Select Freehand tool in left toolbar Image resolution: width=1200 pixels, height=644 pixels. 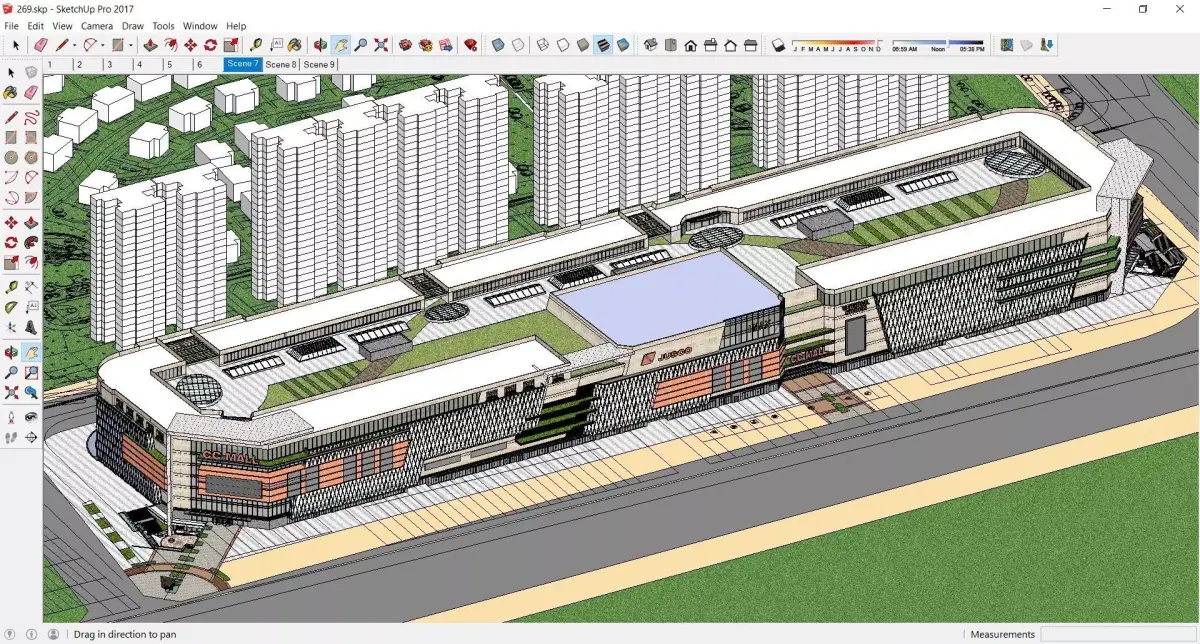[x=31, y=117]
